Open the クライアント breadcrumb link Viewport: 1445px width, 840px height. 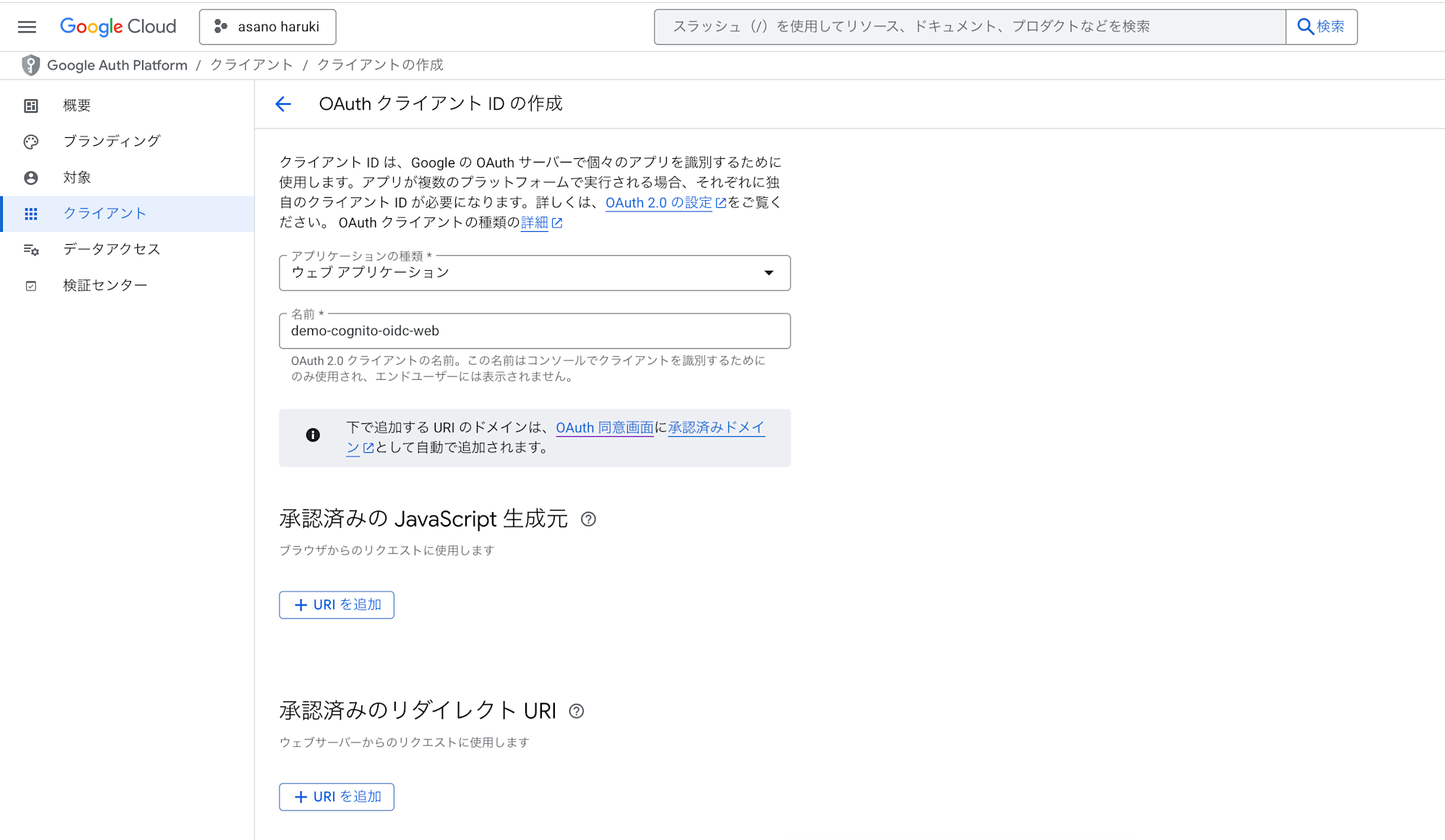251,65
